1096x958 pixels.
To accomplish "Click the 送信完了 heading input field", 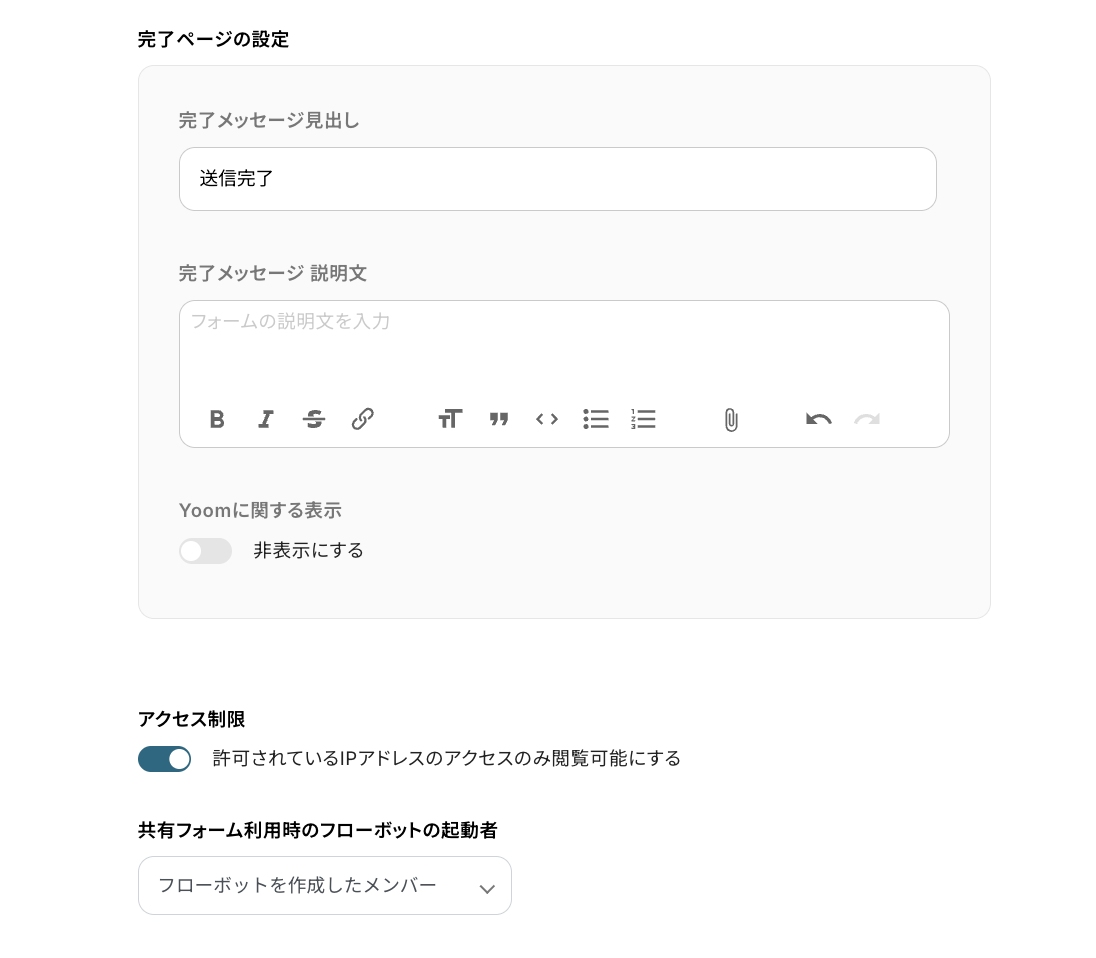I will pos(557,179).
